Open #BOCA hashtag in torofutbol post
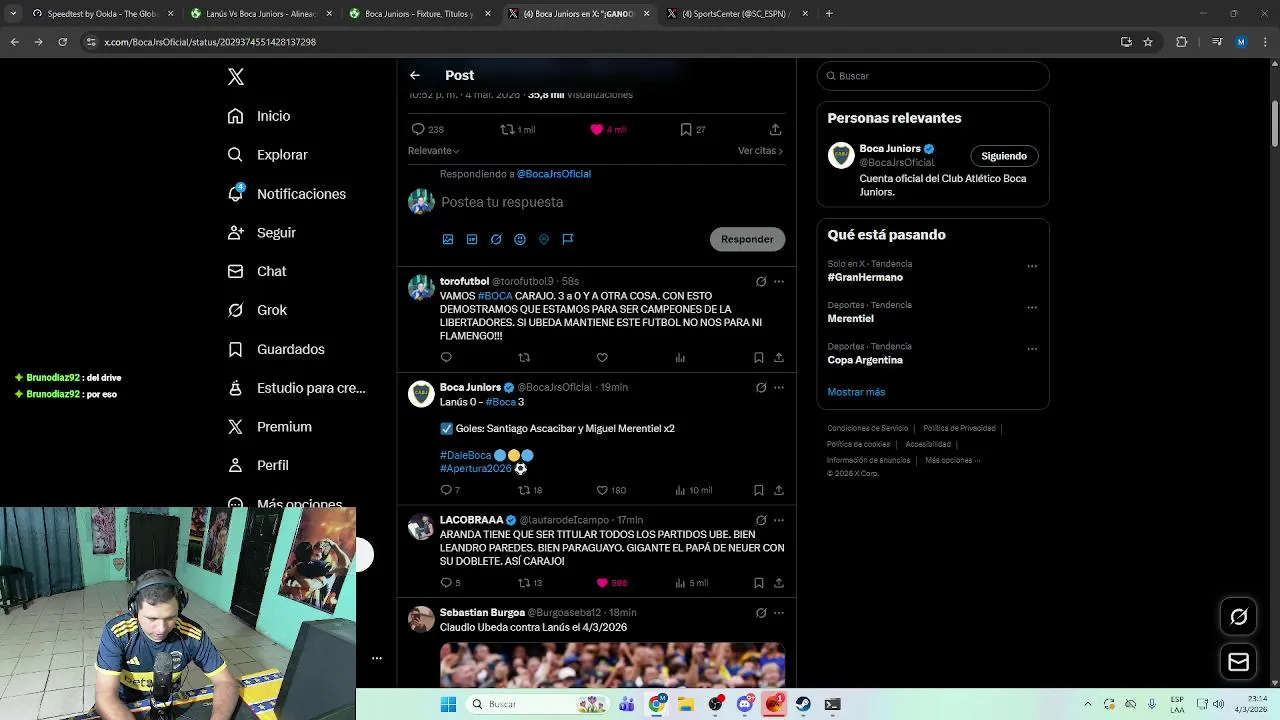This screenshot has width=1280, height=720. pos(495,296)
